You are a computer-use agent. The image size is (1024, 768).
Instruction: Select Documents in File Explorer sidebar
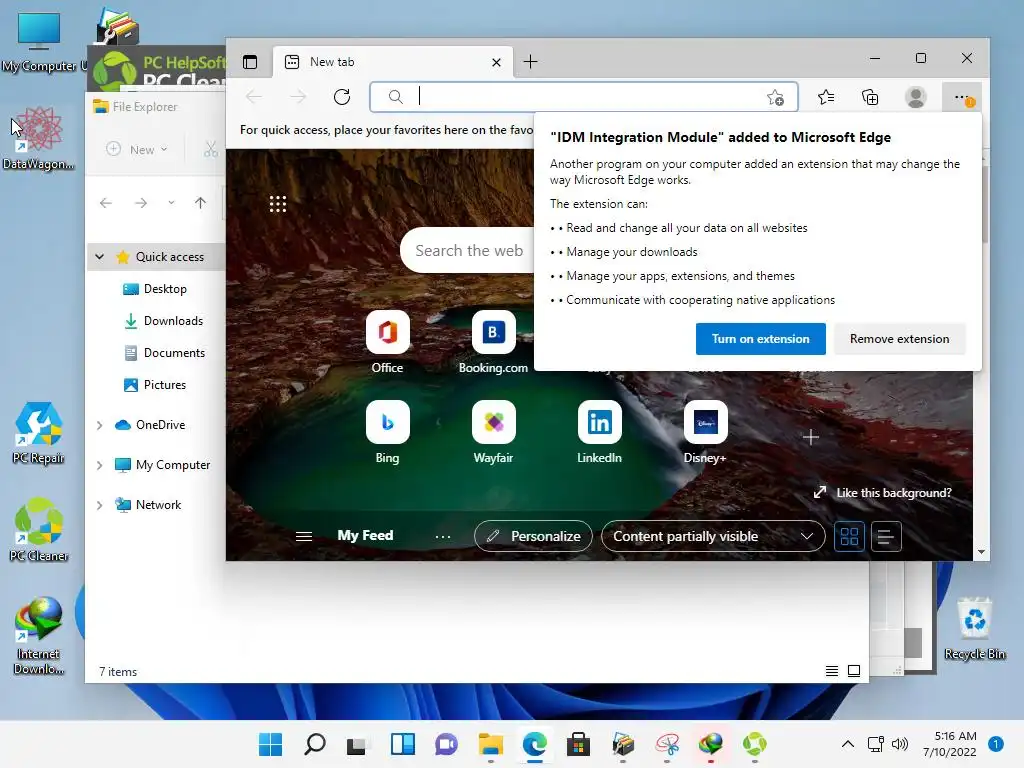[165, 353]
